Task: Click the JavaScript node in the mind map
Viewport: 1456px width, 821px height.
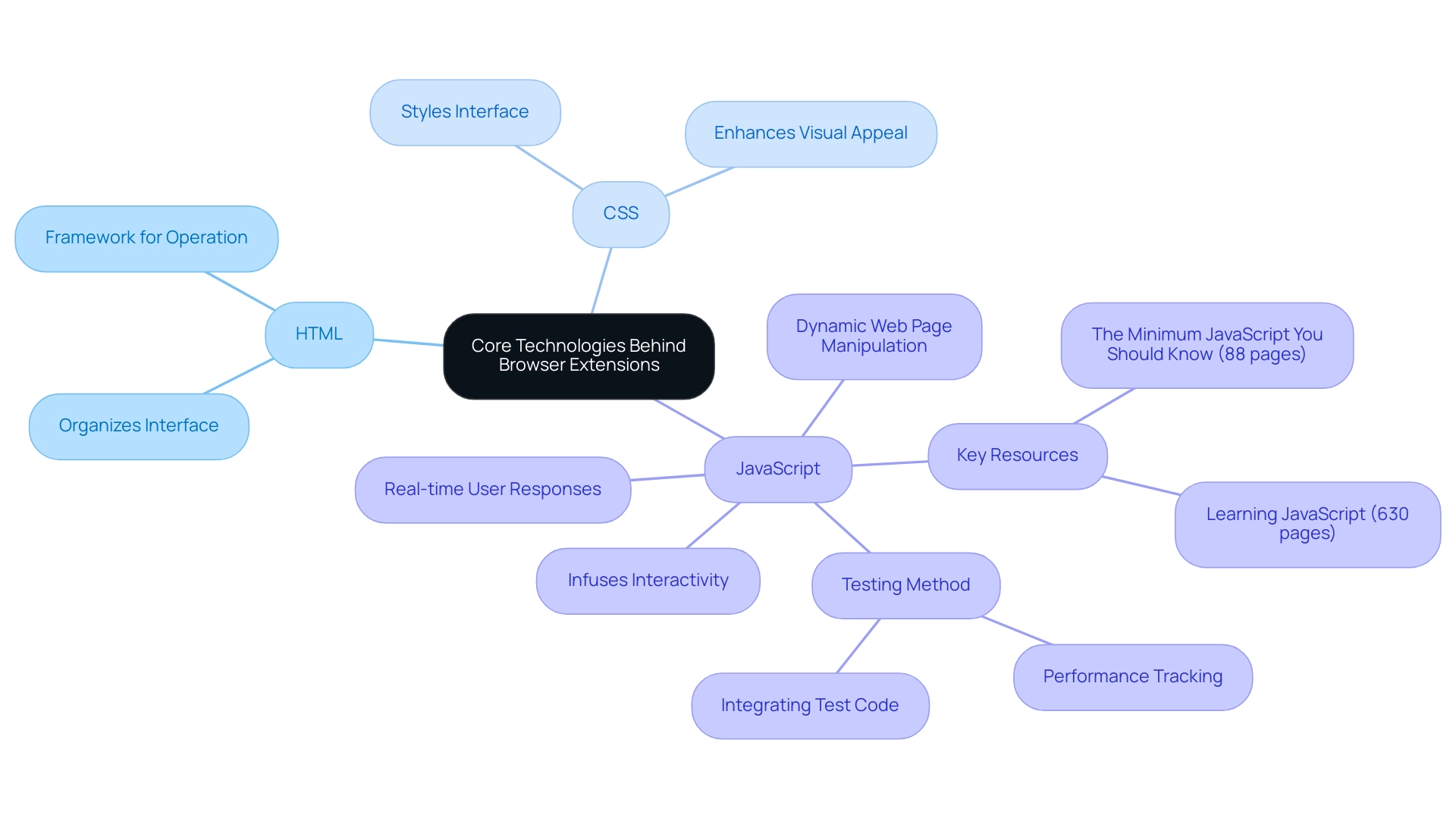Action: [x=779, y=466]
